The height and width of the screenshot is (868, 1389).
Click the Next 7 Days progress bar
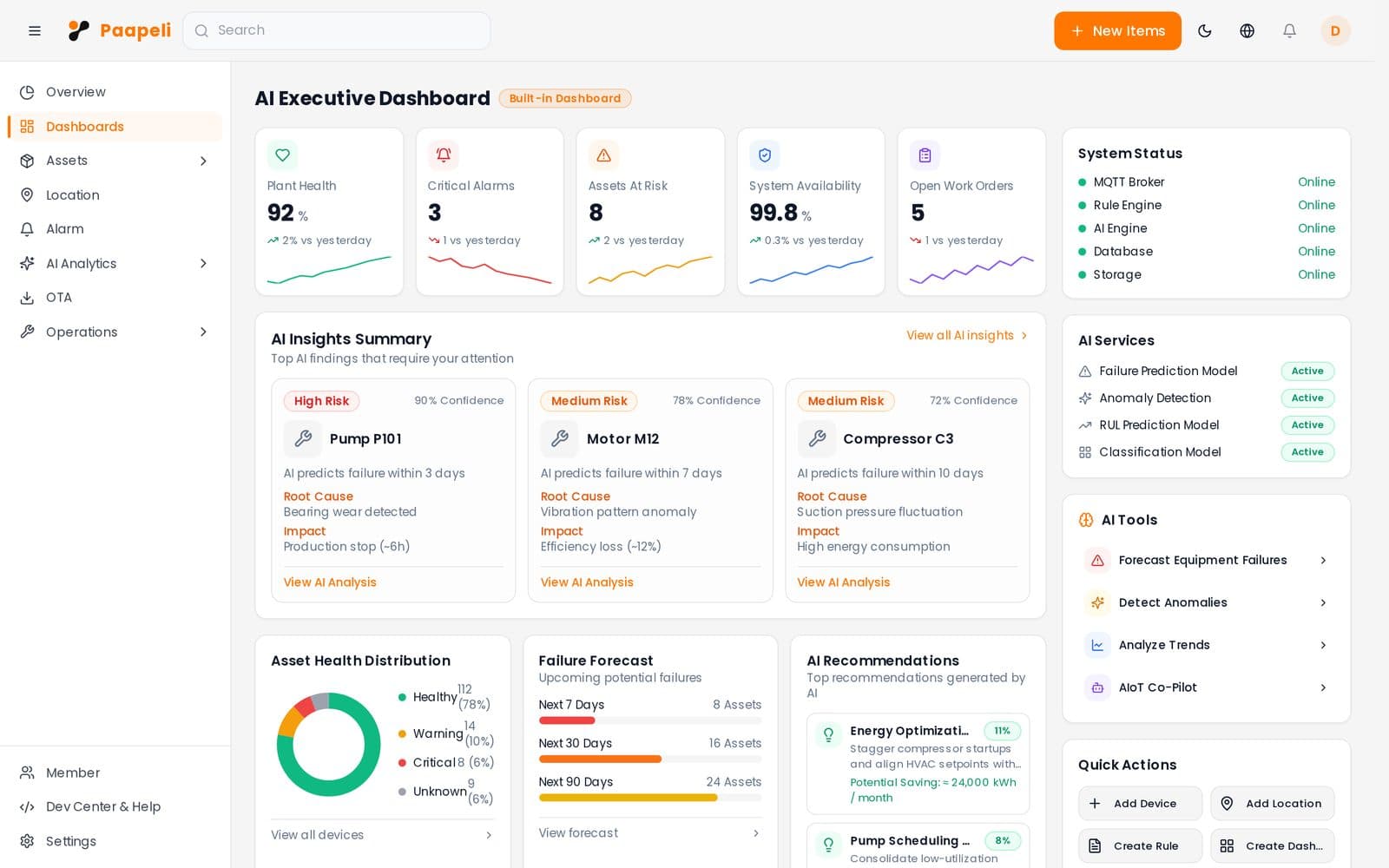click(650, 720)
